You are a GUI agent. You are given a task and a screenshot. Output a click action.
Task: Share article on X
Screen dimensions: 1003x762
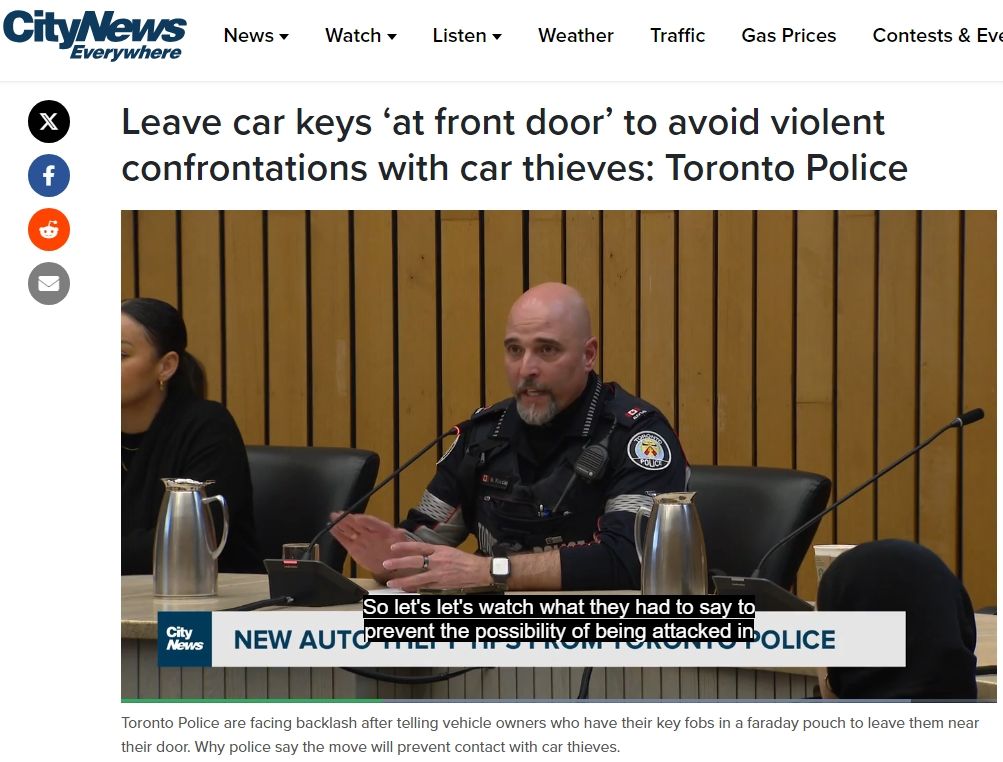[49, 122]
